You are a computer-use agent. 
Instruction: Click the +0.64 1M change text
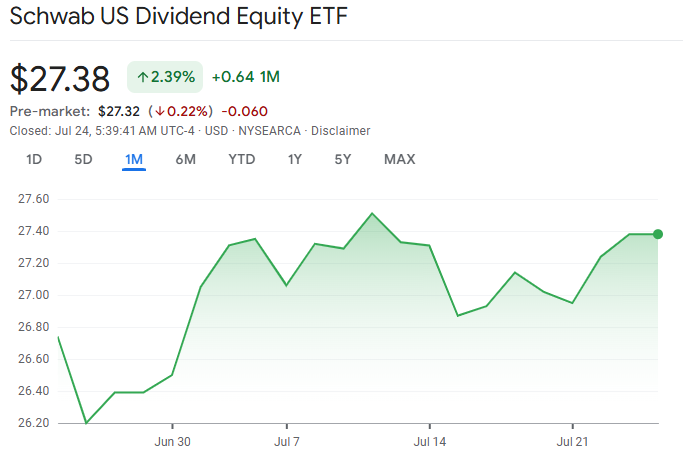pyautogui.click(x=246, y=77)
